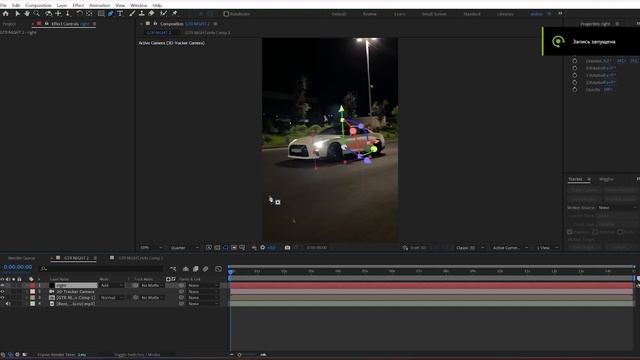Open the viewer magnification dropdown

(151, 247)
